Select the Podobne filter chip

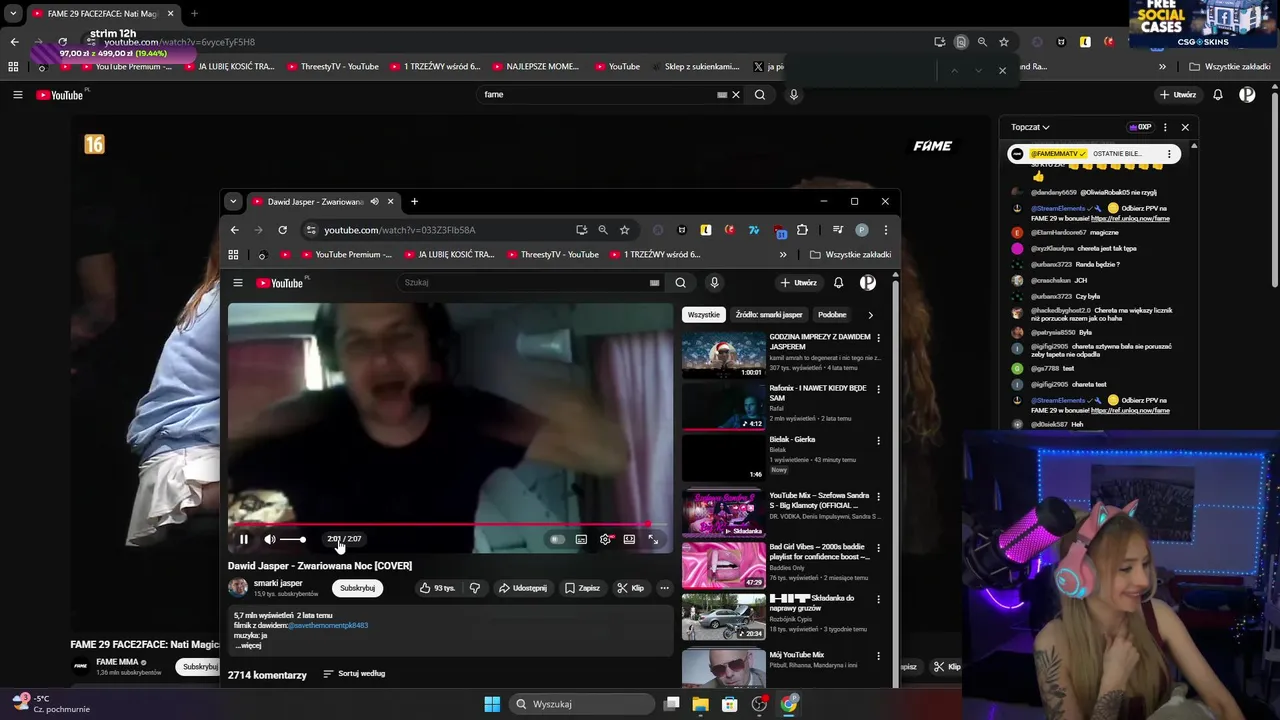point(832,315)
